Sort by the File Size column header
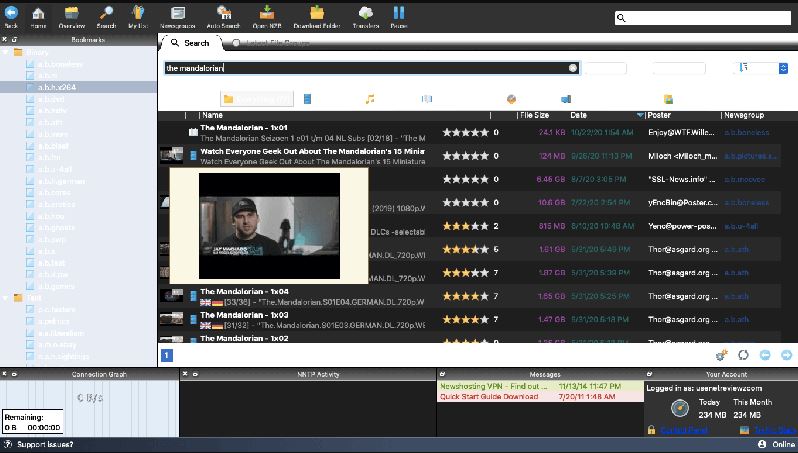This screenshot has width=798, height=453. [x=534, y=116]
